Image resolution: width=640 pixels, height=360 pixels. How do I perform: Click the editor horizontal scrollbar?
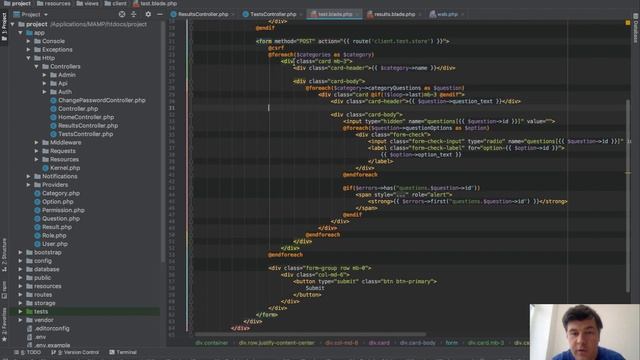pos(309,334)
